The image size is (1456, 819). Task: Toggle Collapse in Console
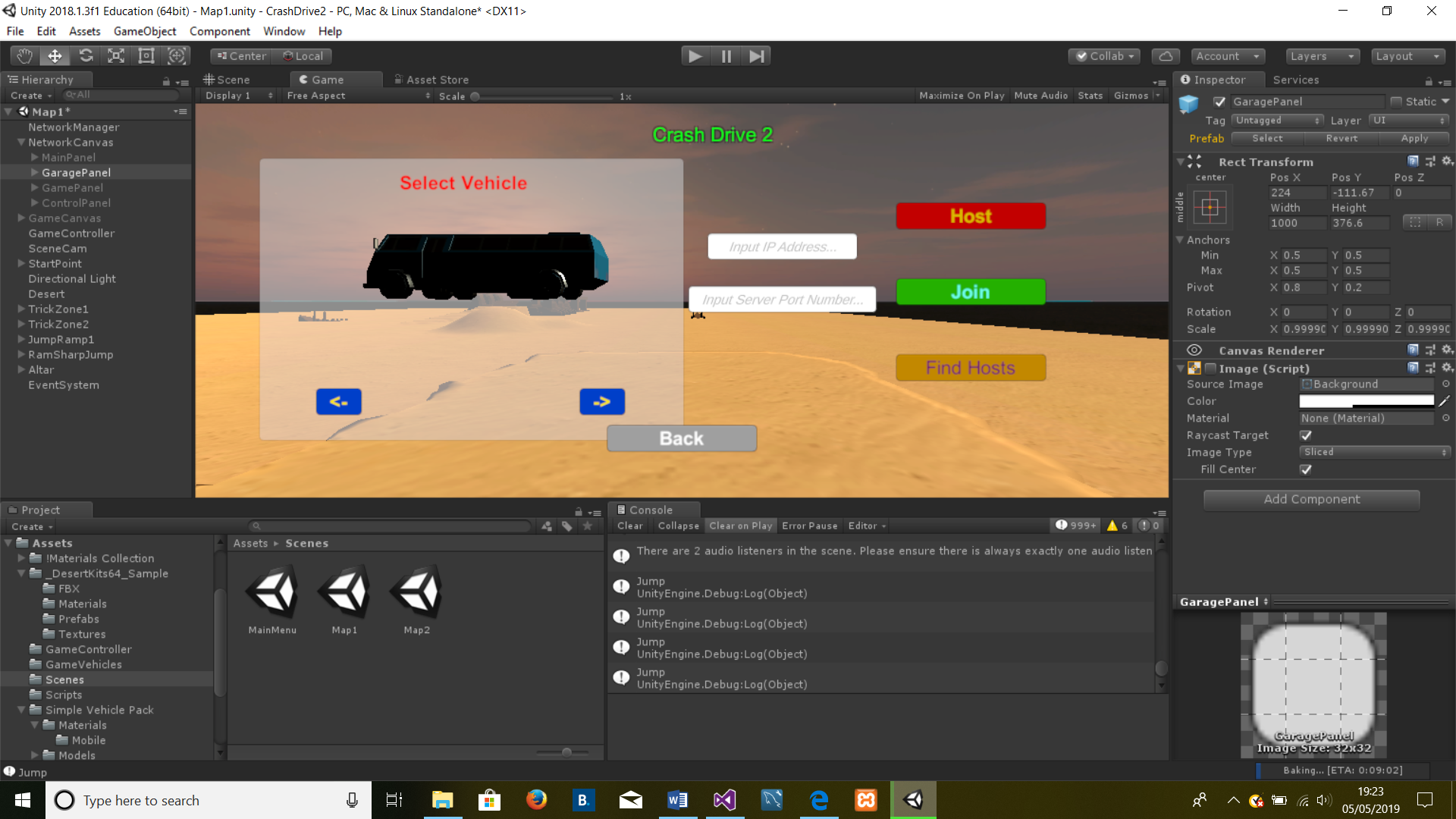pyautogui.click(x=678, y=526)
